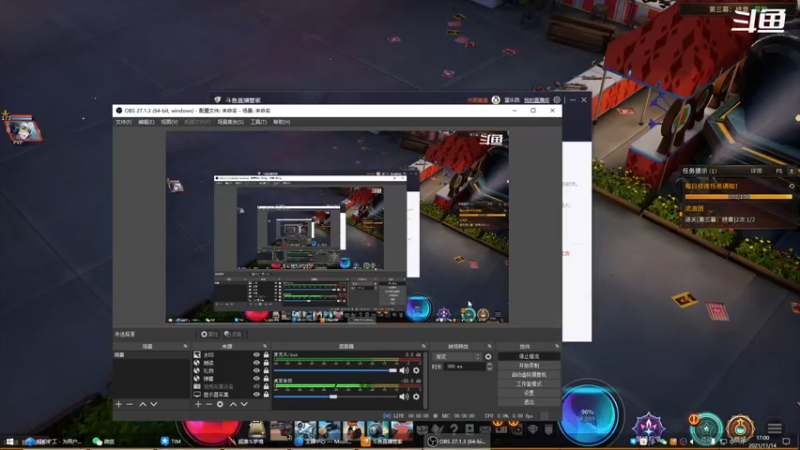800x450 pixels.
Task: Open 设置 settings button in Controls
Action: click(529, 393)
